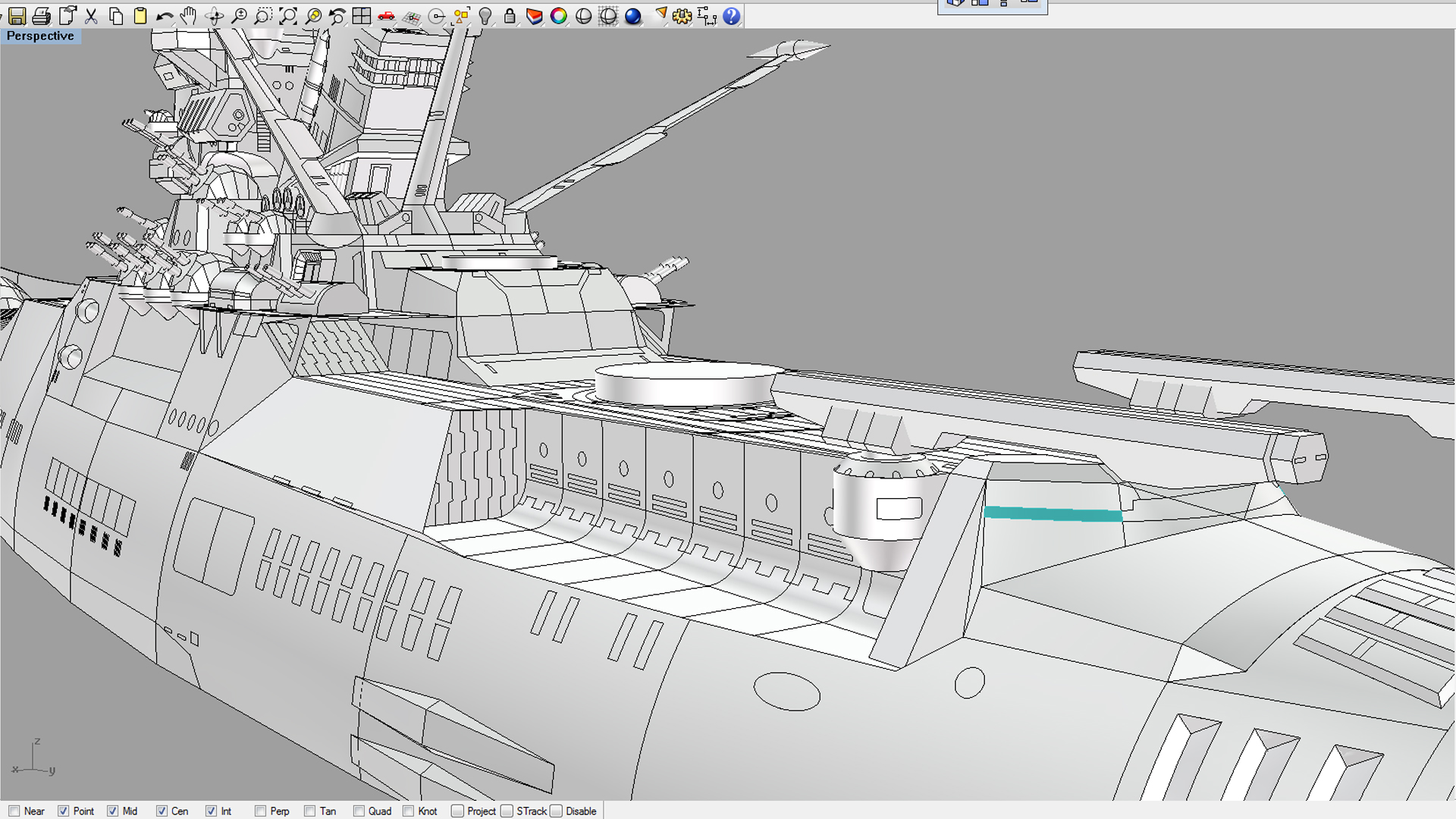
Task: Click the Print icon
Action: point(42,16)
